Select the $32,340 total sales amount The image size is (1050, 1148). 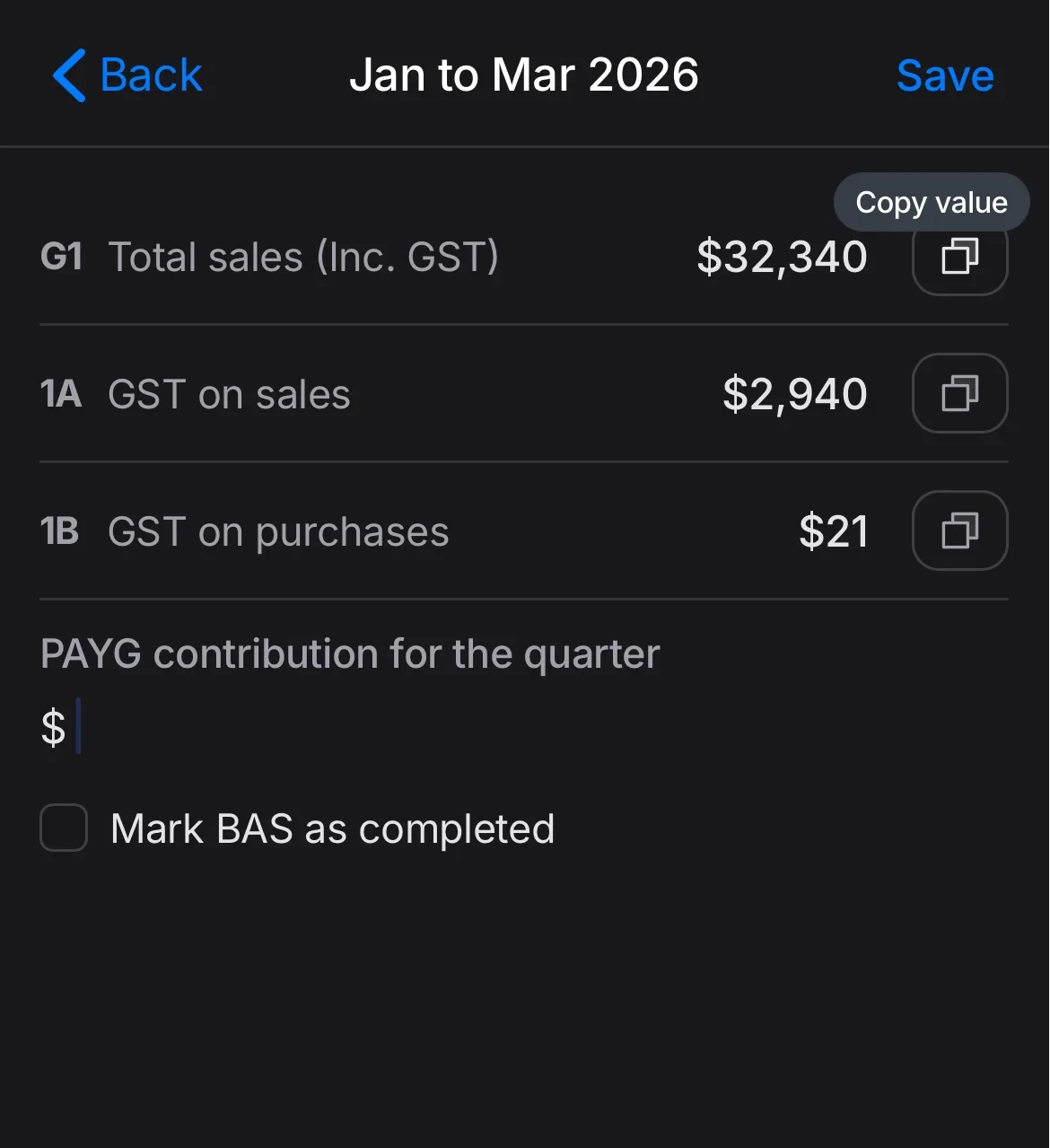click(782, 258)
